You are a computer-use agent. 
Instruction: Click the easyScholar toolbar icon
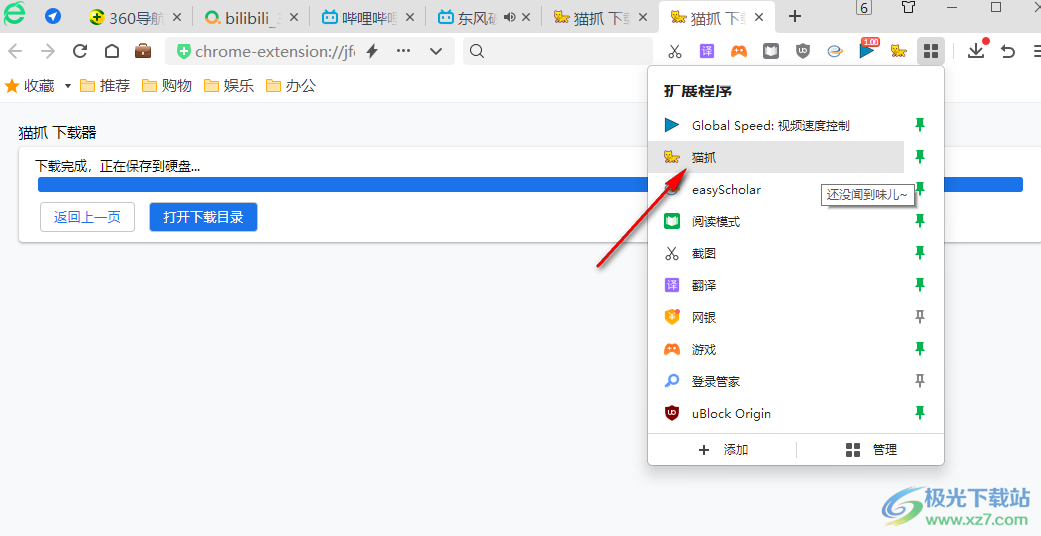click(835, 51)
